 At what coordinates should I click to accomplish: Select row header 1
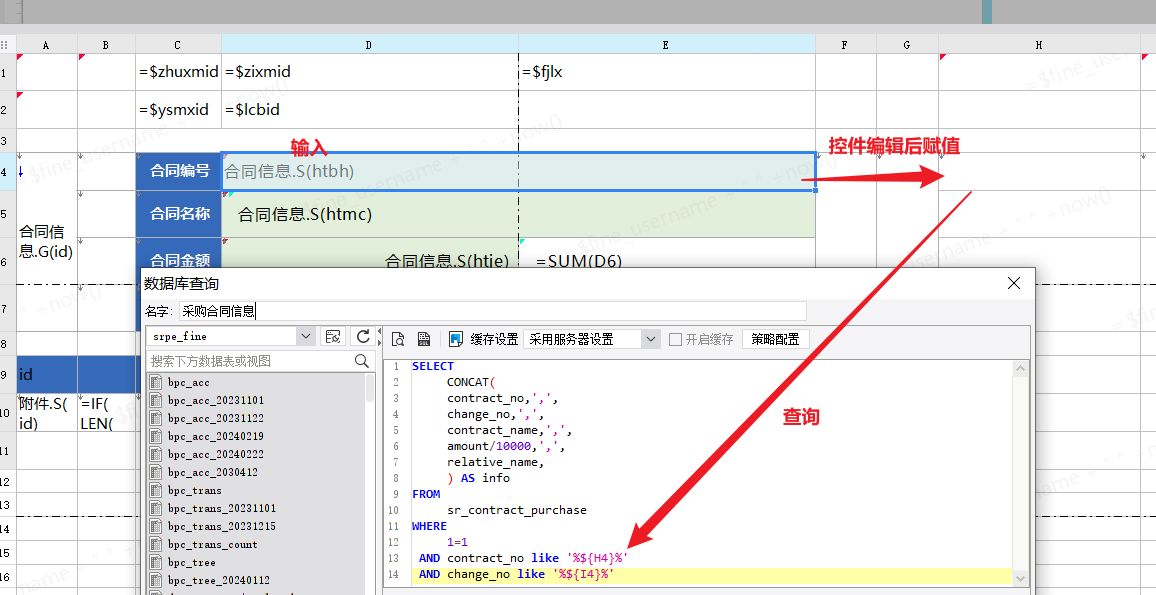(7, 72)
